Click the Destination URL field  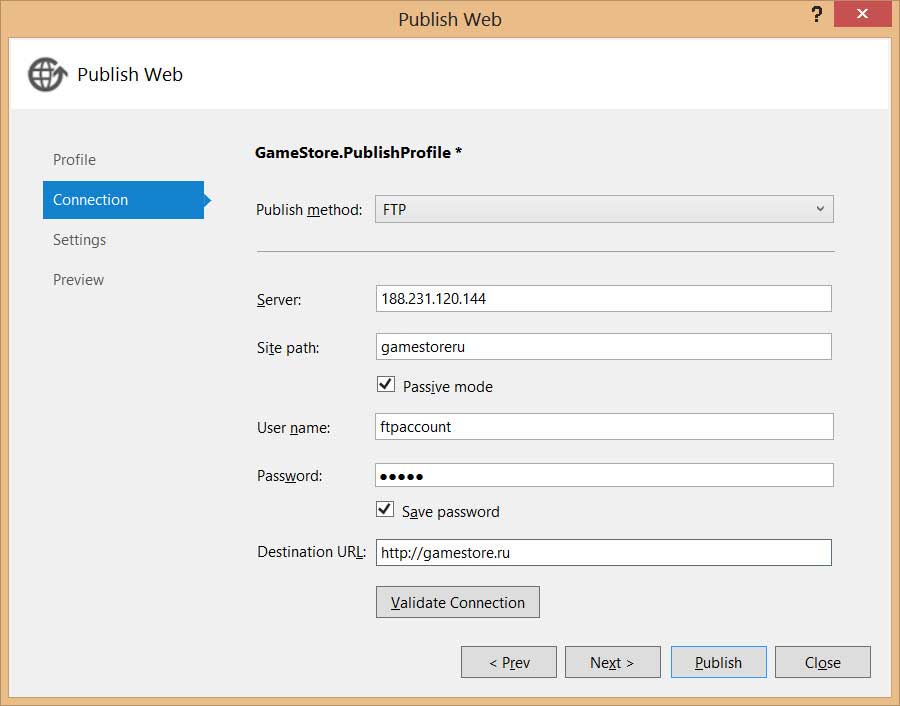(603, 552)
